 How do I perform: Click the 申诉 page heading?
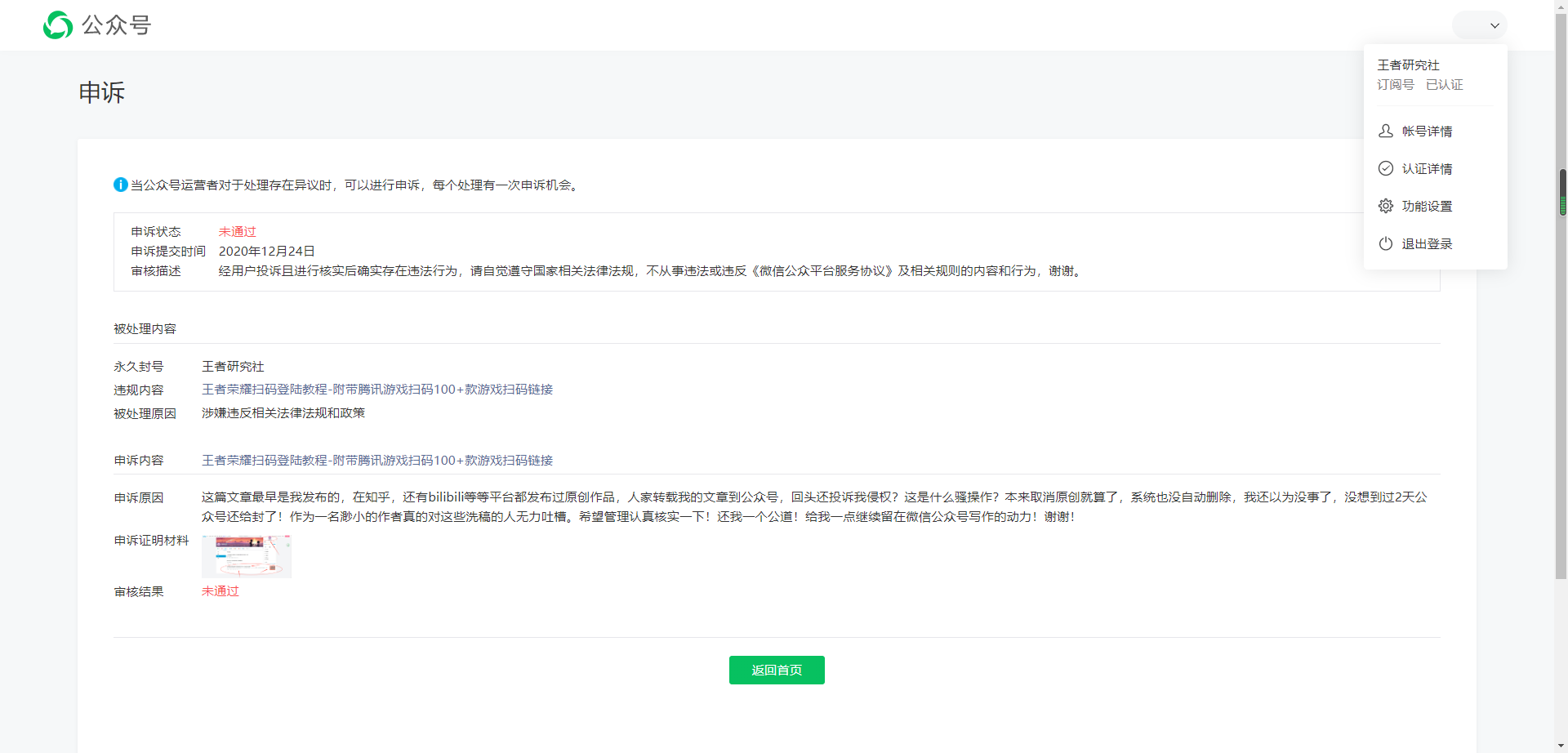[x=102, y=92]
